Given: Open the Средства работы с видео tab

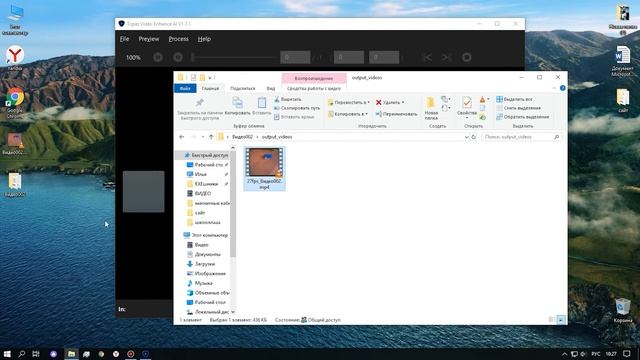Looking at the screenshot, I should (313, 88).
